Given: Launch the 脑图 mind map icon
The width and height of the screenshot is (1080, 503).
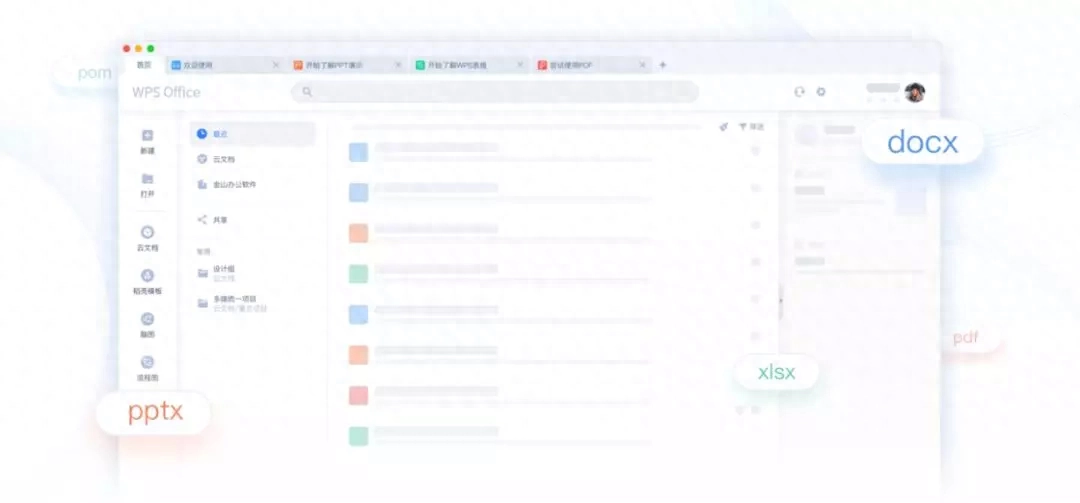Looking at the screenshot, I should (147, 319).
